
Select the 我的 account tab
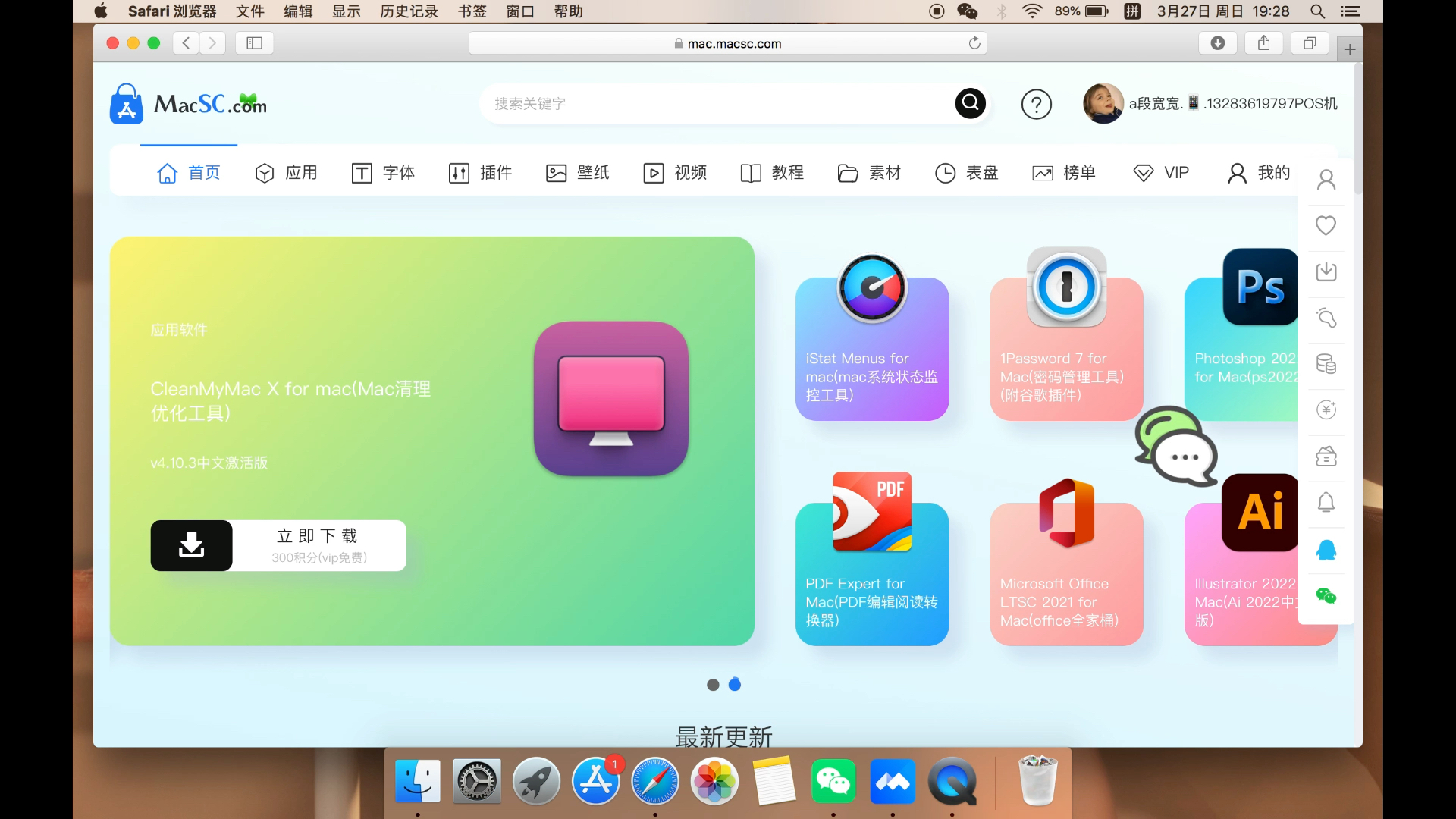tap(1258, 173)
